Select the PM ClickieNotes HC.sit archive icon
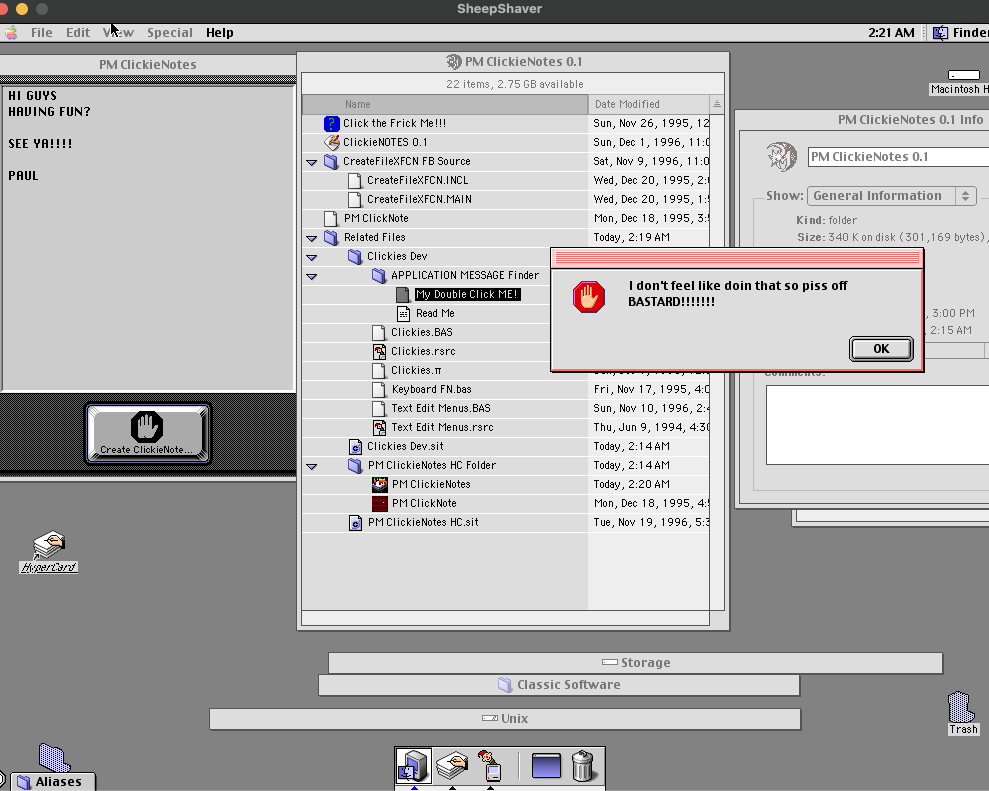Screen dimensions: 989x791 click(x=355, y=522)
